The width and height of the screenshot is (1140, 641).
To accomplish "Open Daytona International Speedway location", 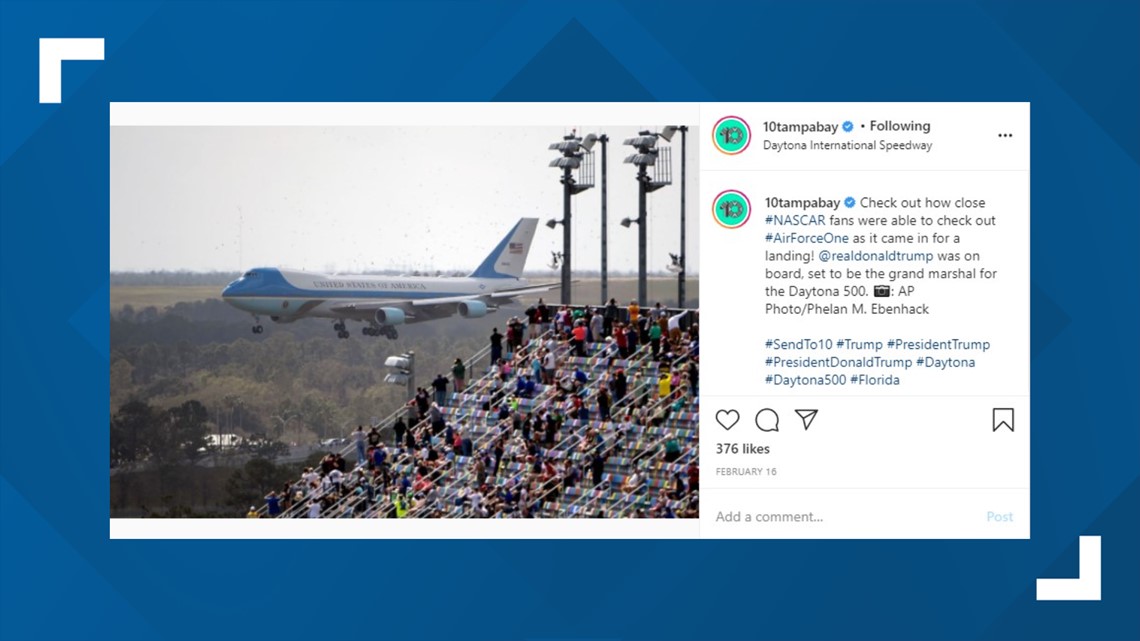I will point(847,145).
